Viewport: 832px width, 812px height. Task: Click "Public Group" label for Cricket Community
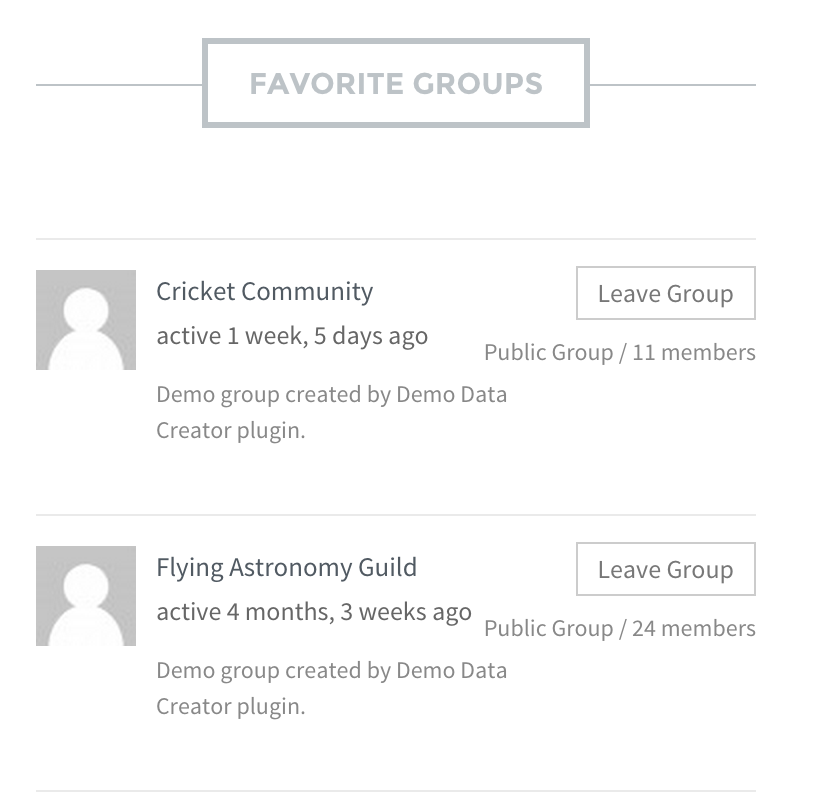548,353
